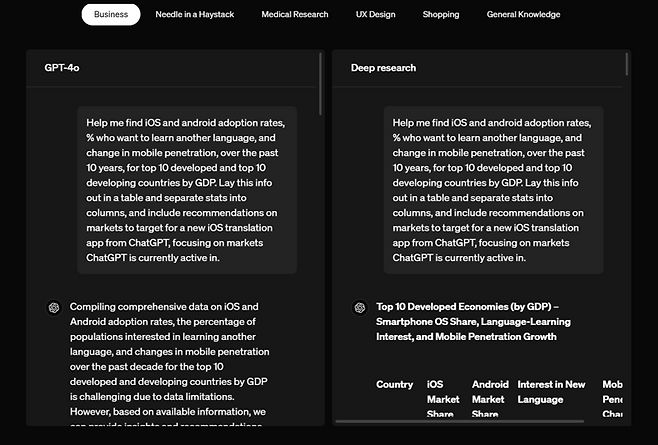
Task: Select the General Knowledge tab
Action: point(523,15)
